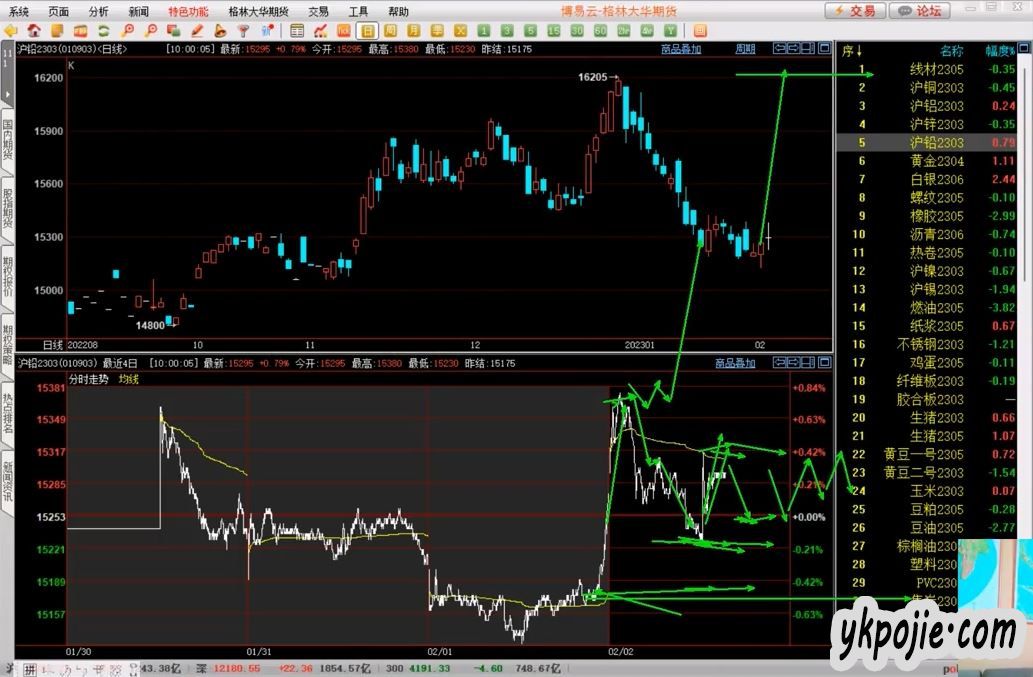Sort list by 序 column arrow
Viewport: 1033px width, 677px height.
click(851, 51)
